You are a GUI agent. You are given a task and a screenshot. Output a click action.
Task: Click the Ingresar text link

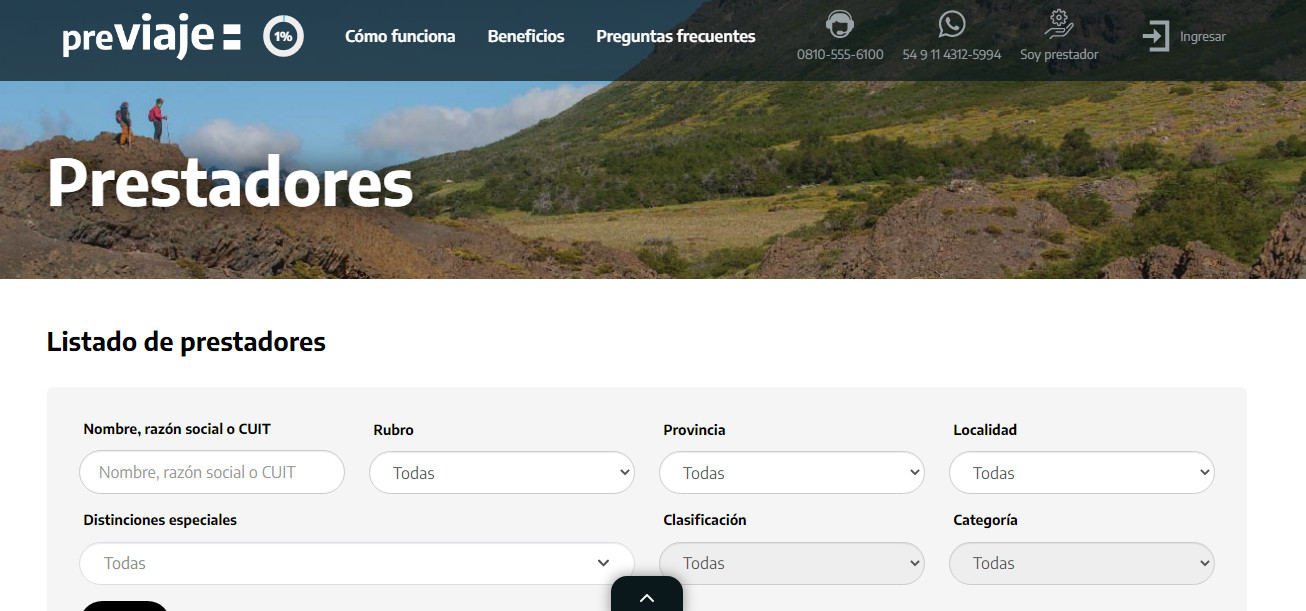[x=1203, y=37]
